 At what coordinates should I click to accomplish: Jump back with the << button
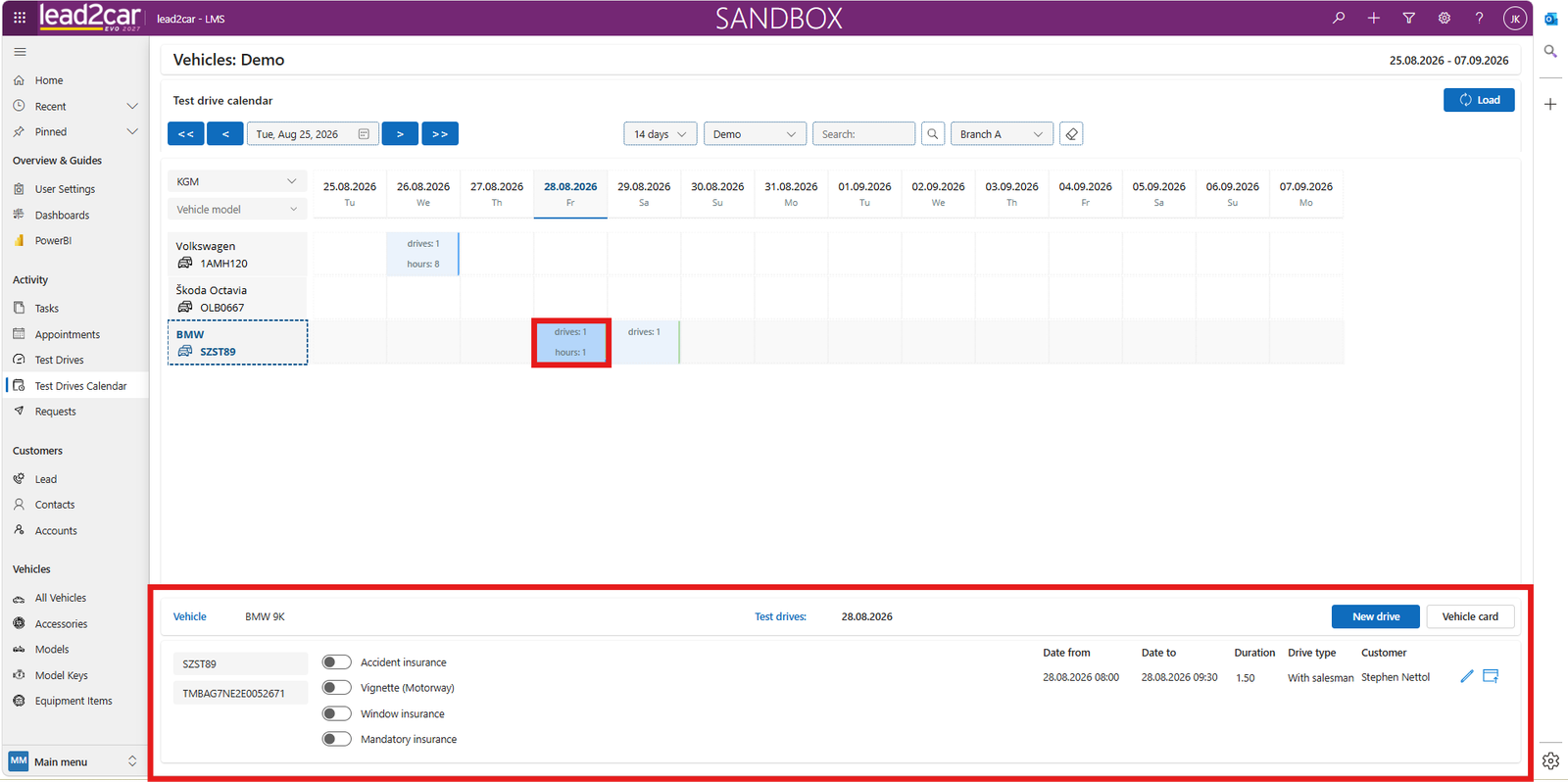click(186, 134)
